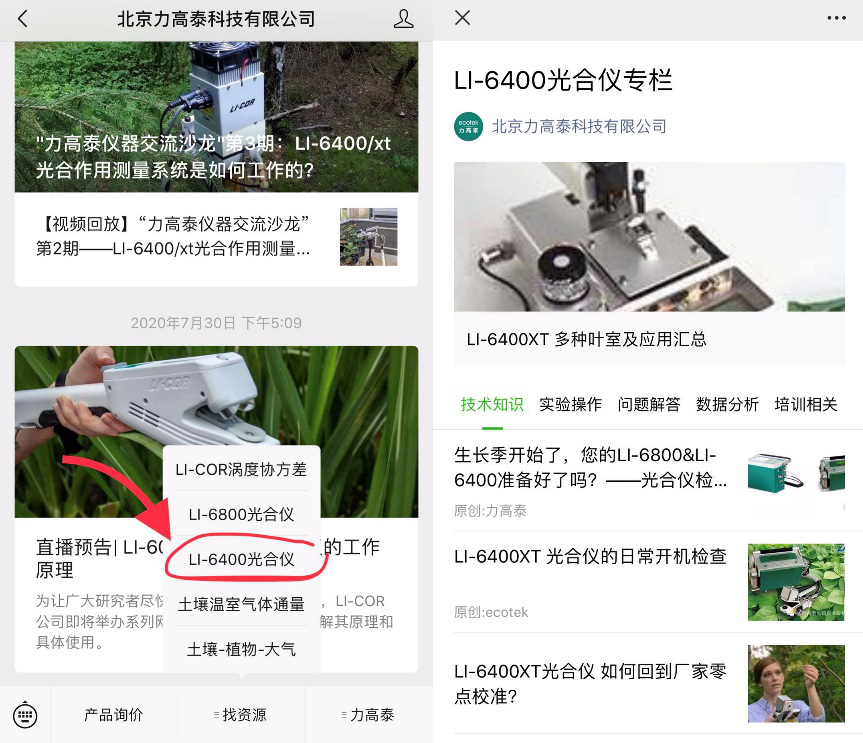Switch to 实验操作 tab

tap(571, 405)
